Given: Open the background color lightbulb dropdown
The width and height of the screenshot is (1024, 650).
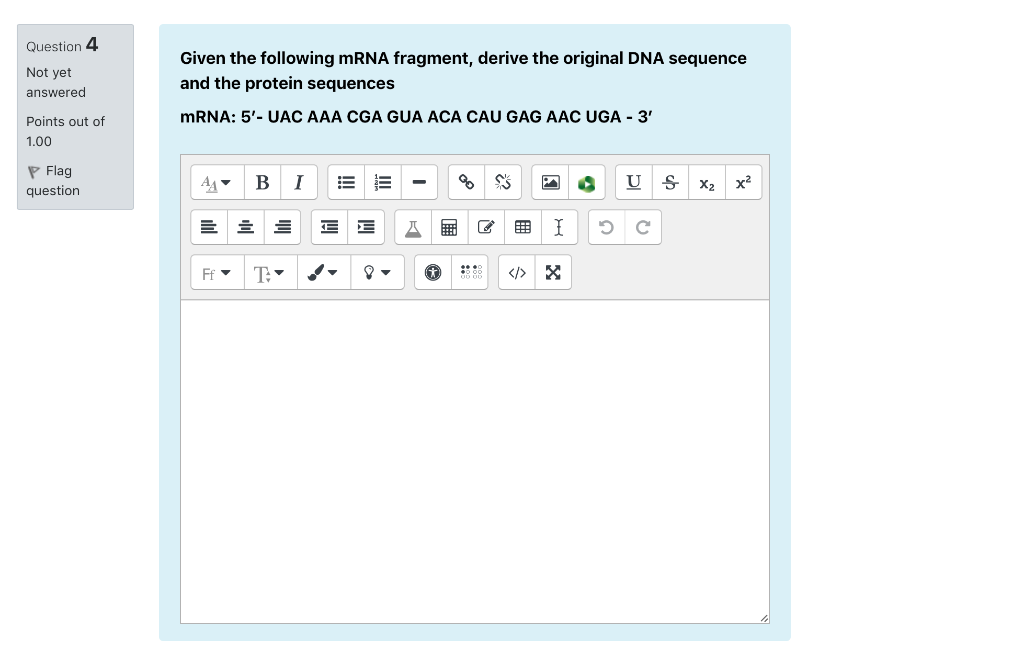Looking at the screenshot, I should pyautogui.click(x=377, y=272).
